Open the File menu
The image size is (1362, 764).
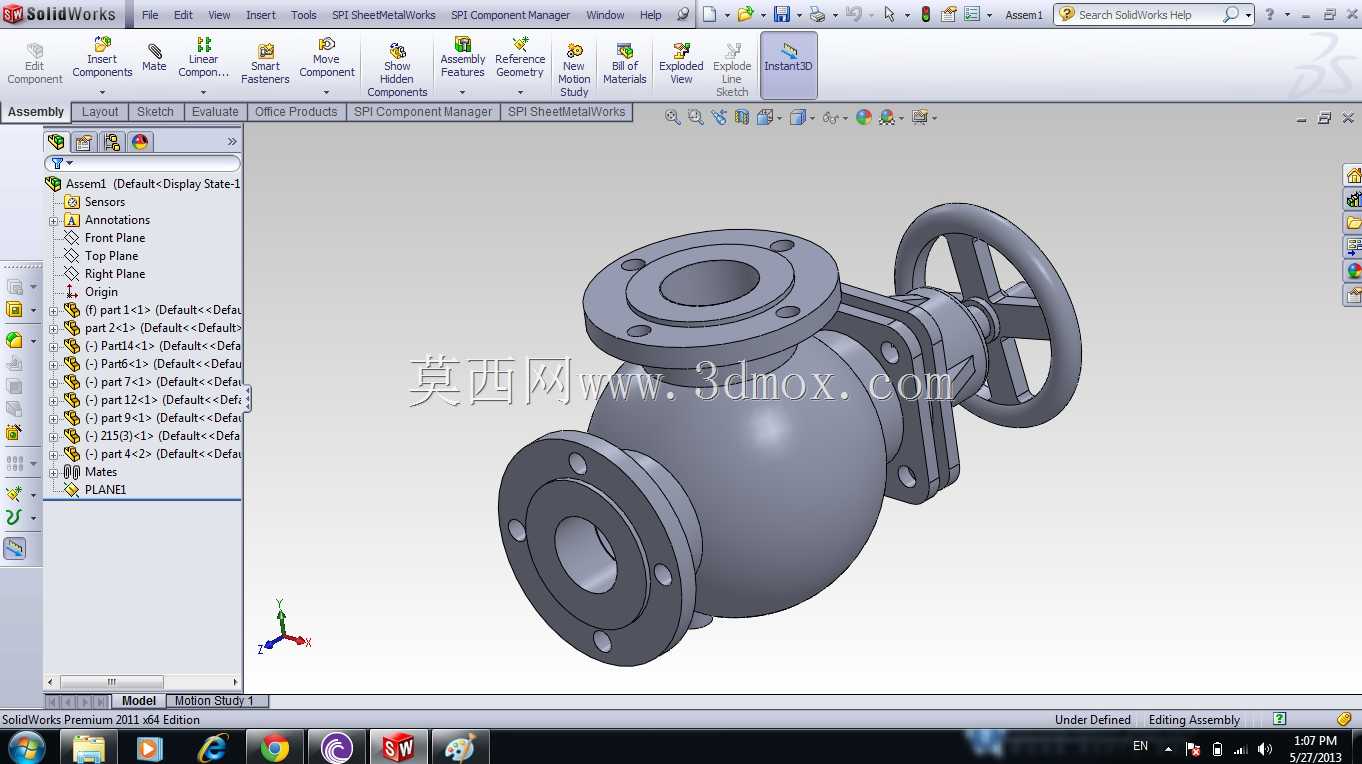[150, 15]
